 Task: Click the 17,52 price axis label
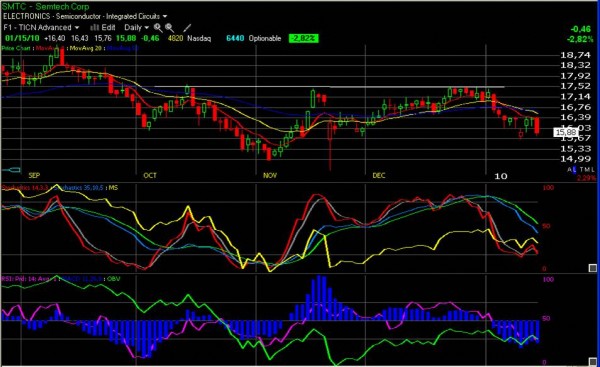pyautogui.click(x=576, y=86)
